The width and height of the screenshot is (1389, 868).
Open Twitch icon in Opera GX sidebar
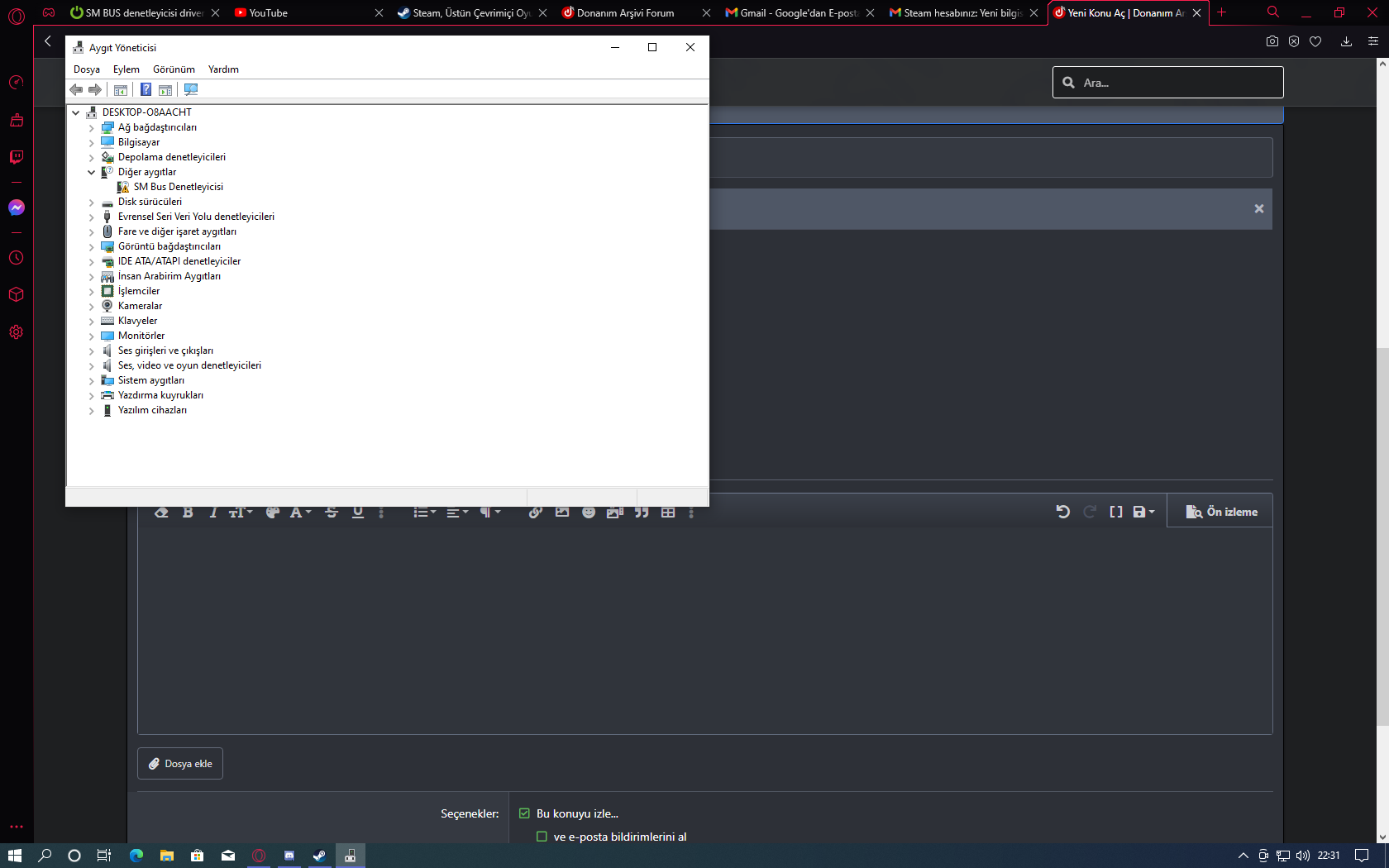[17, 157]
